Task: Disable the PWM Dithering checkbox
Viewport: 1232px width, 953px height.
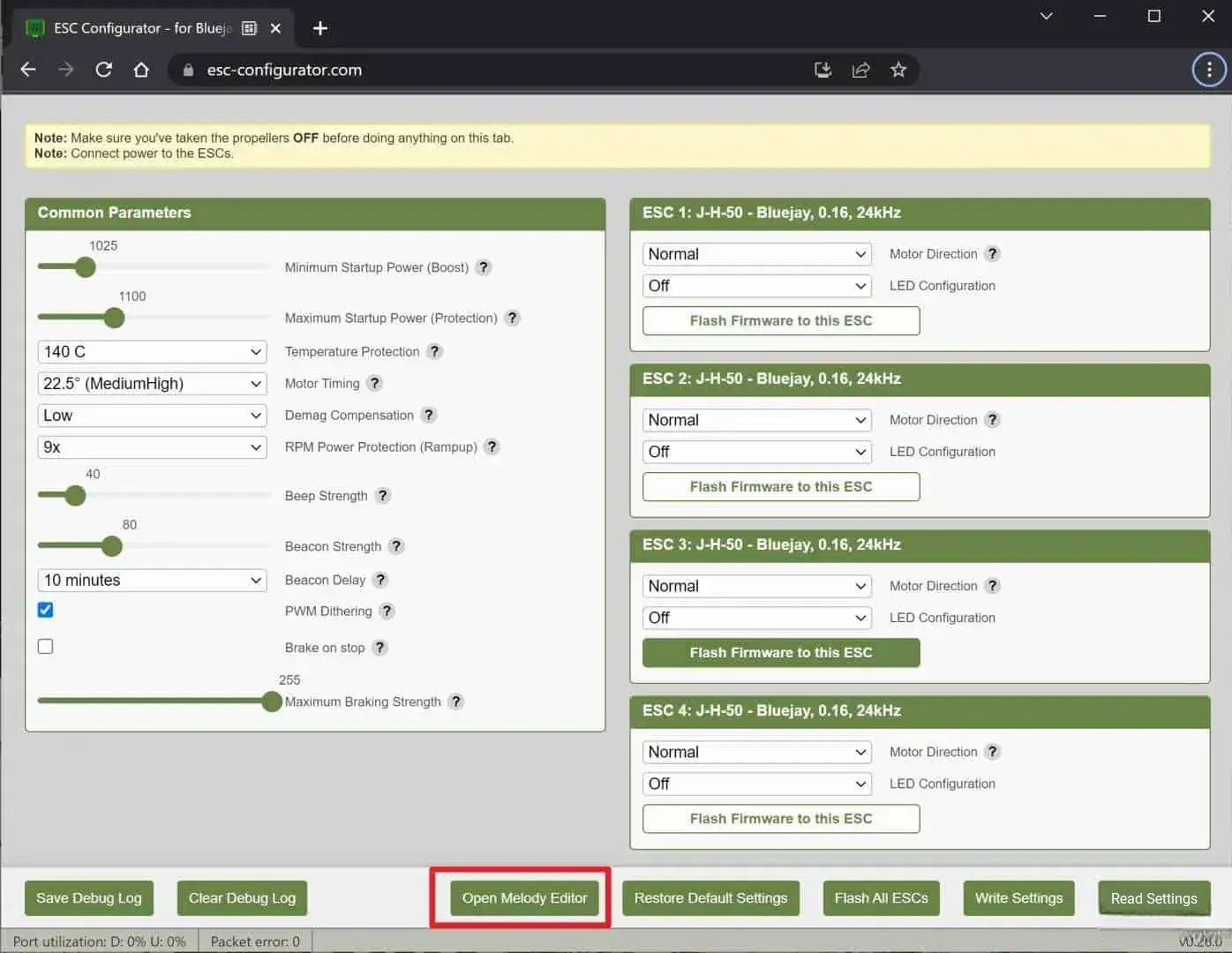Action: coord(46,610)
